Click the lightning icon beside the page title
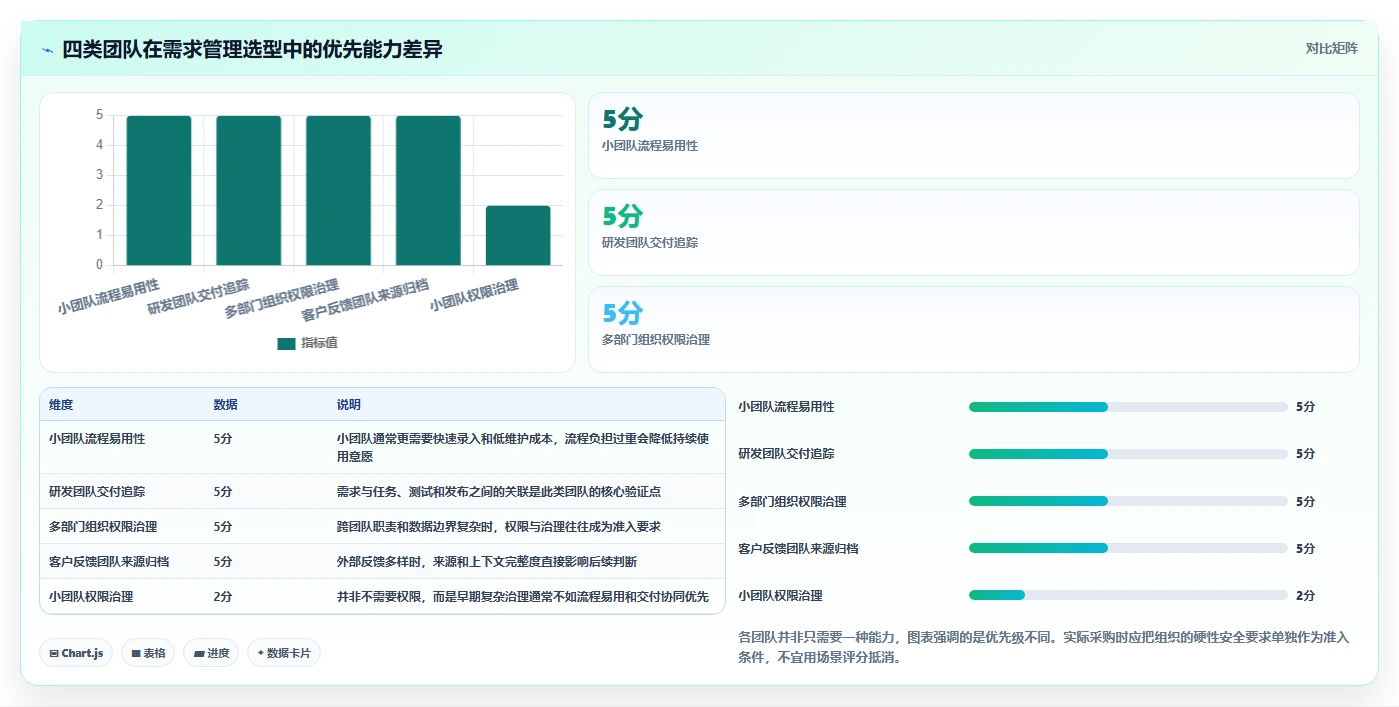This screenshot has width=1399, height=707. (47, 50)
